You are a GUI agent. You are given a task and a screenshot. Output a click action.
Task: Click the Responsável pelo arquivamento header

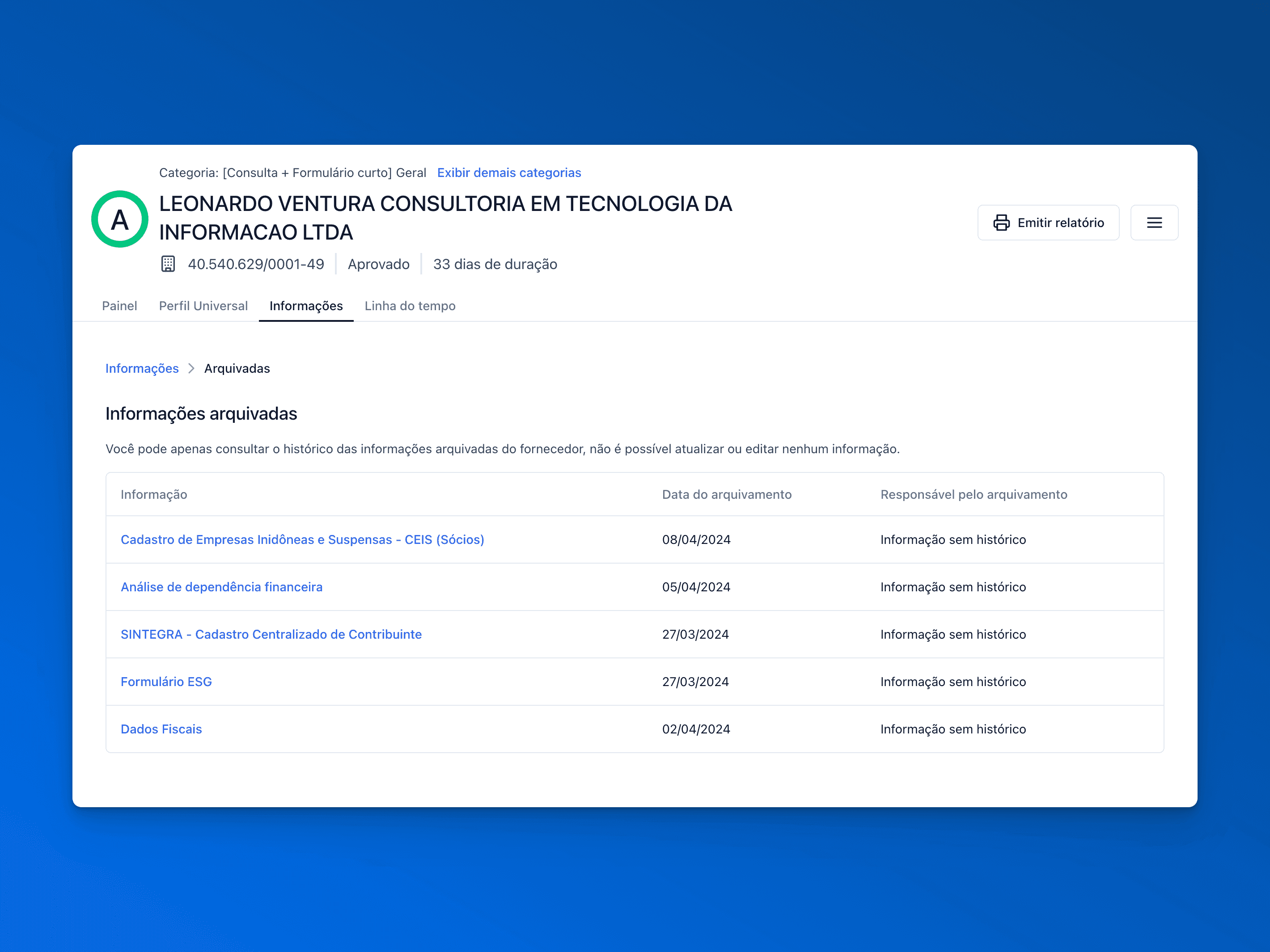(974, 495)
